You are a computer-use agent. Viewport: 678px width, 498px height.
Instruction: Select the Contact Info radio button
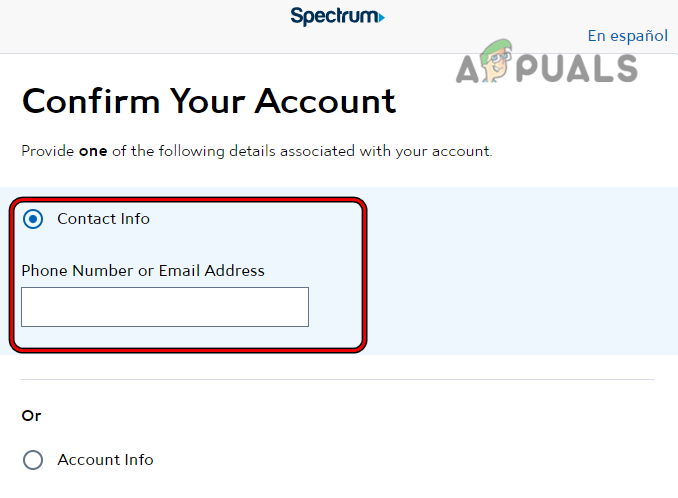pos(33,219)
